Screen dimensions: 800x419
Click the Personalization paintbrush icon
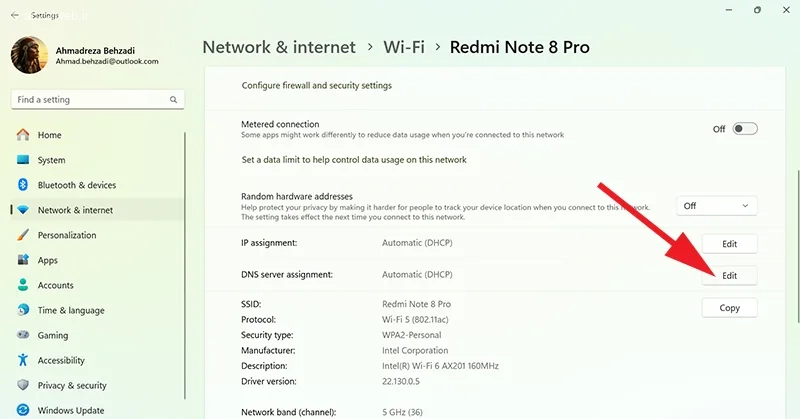click(23, 235)
